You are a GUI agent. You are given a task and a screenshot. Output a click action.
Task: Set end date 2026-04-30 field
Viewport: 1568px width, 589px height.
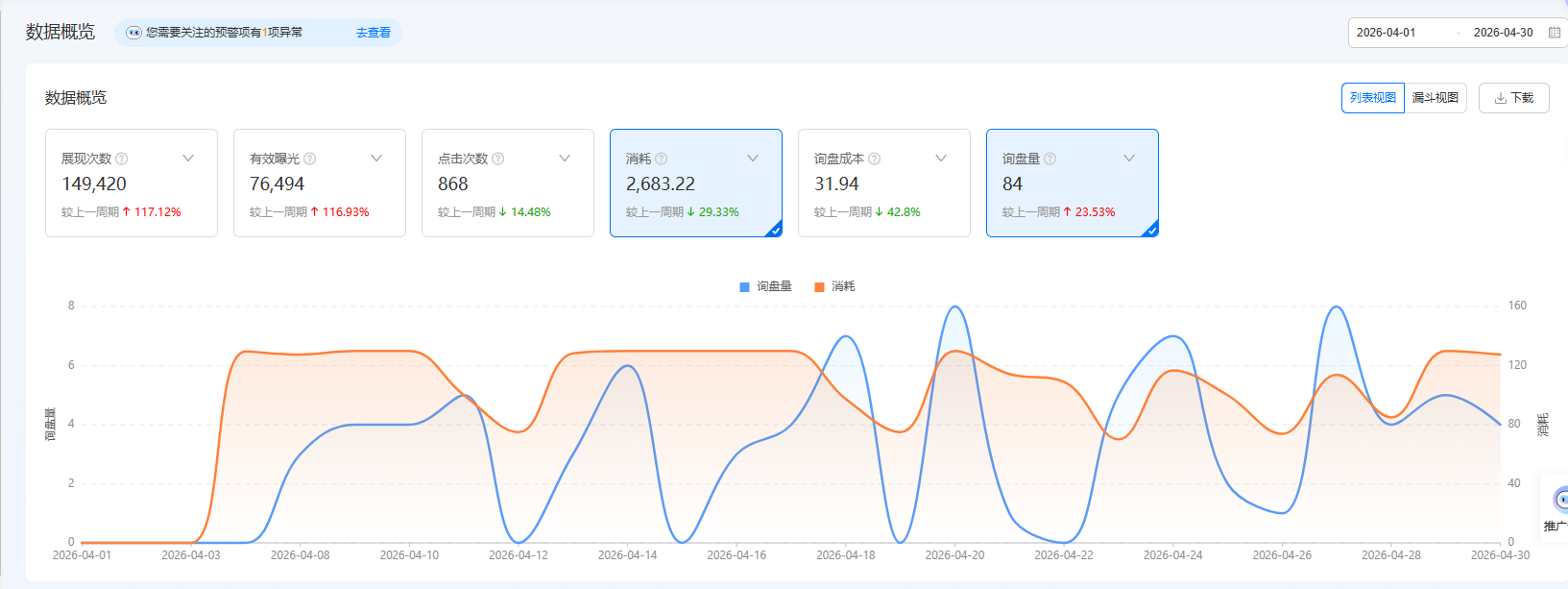coord(1504,33)
